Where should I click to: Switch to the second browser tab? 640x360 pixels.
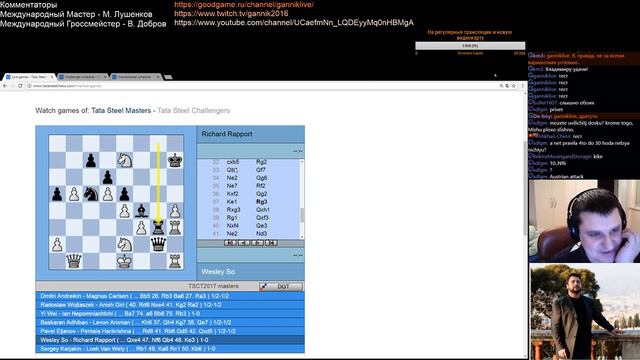[x=82, y=77]
